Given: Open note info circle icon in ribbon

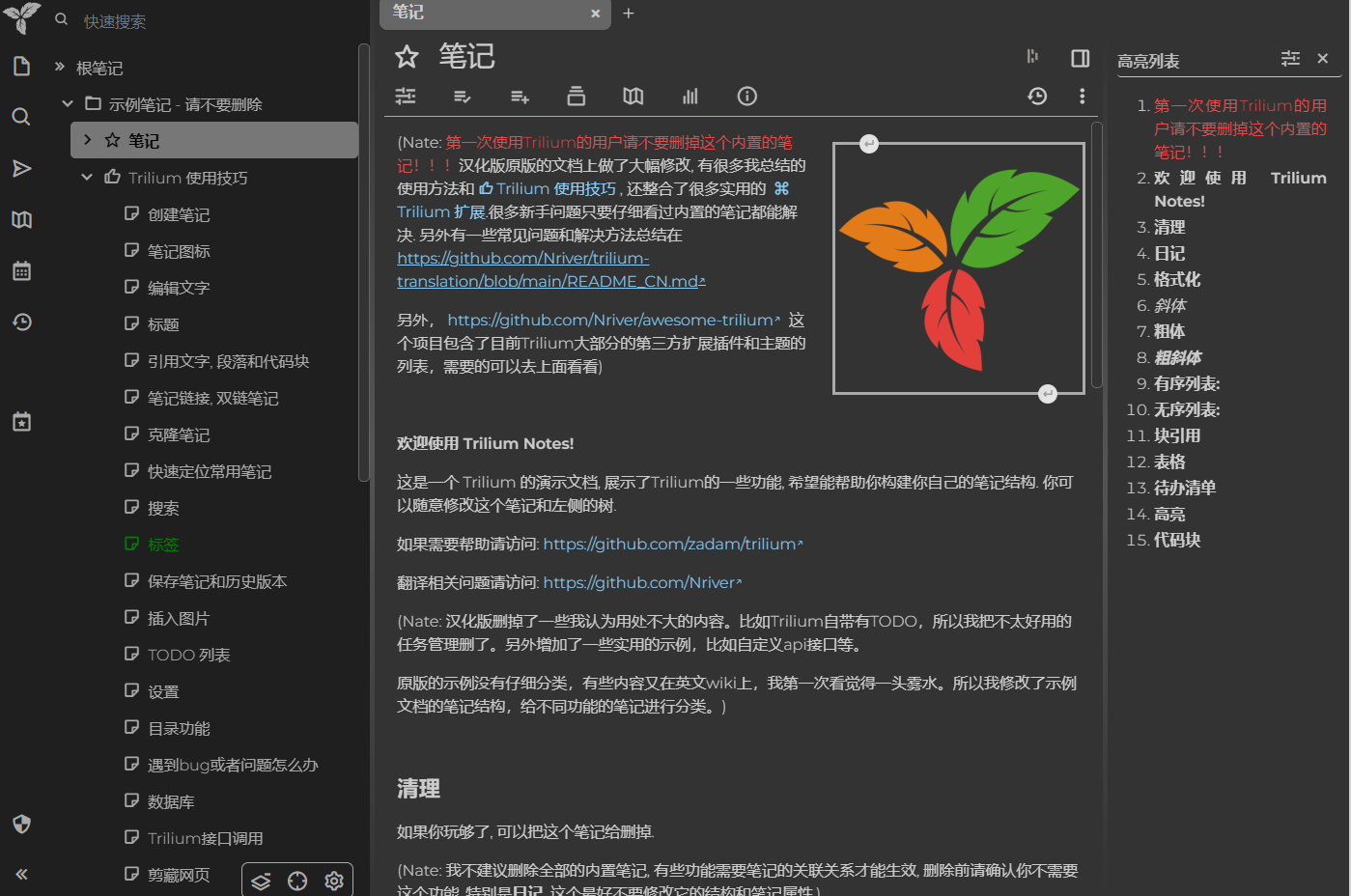Looking at the screenshot, I should (746, 96).
